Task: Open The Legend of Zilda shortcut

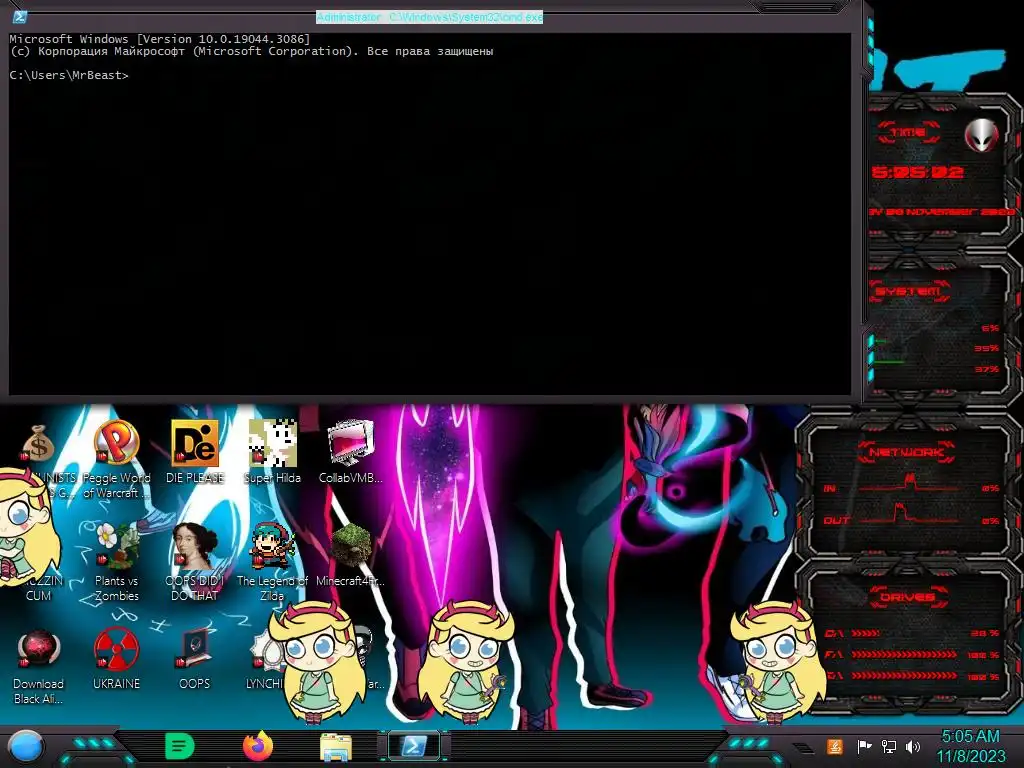Action: (x=272, y=562)
